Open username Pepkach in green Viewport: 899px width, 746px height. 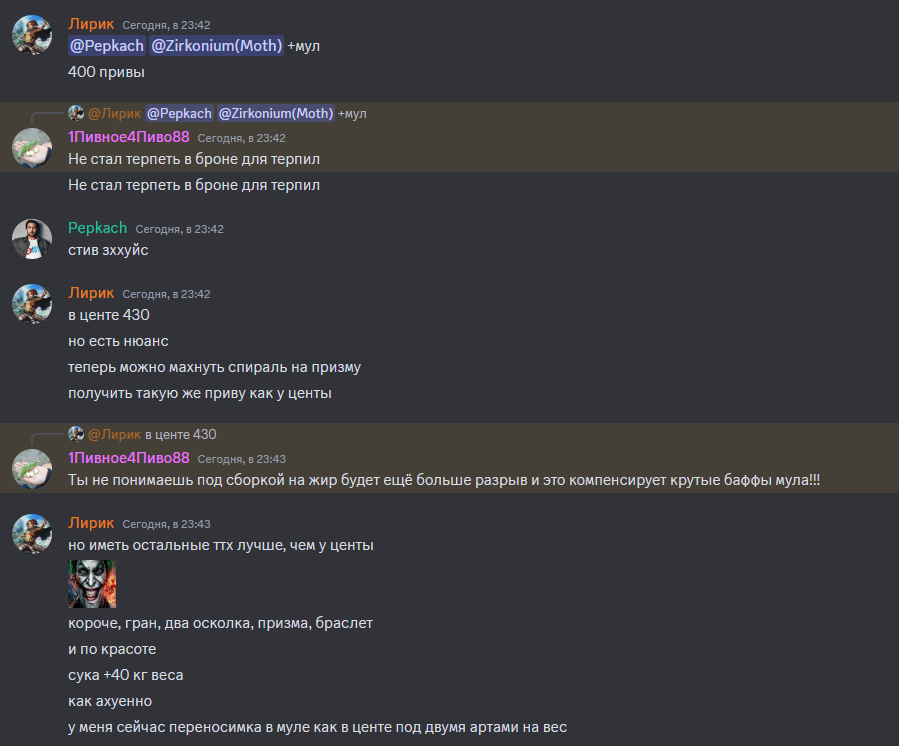(x=97, y=228)
